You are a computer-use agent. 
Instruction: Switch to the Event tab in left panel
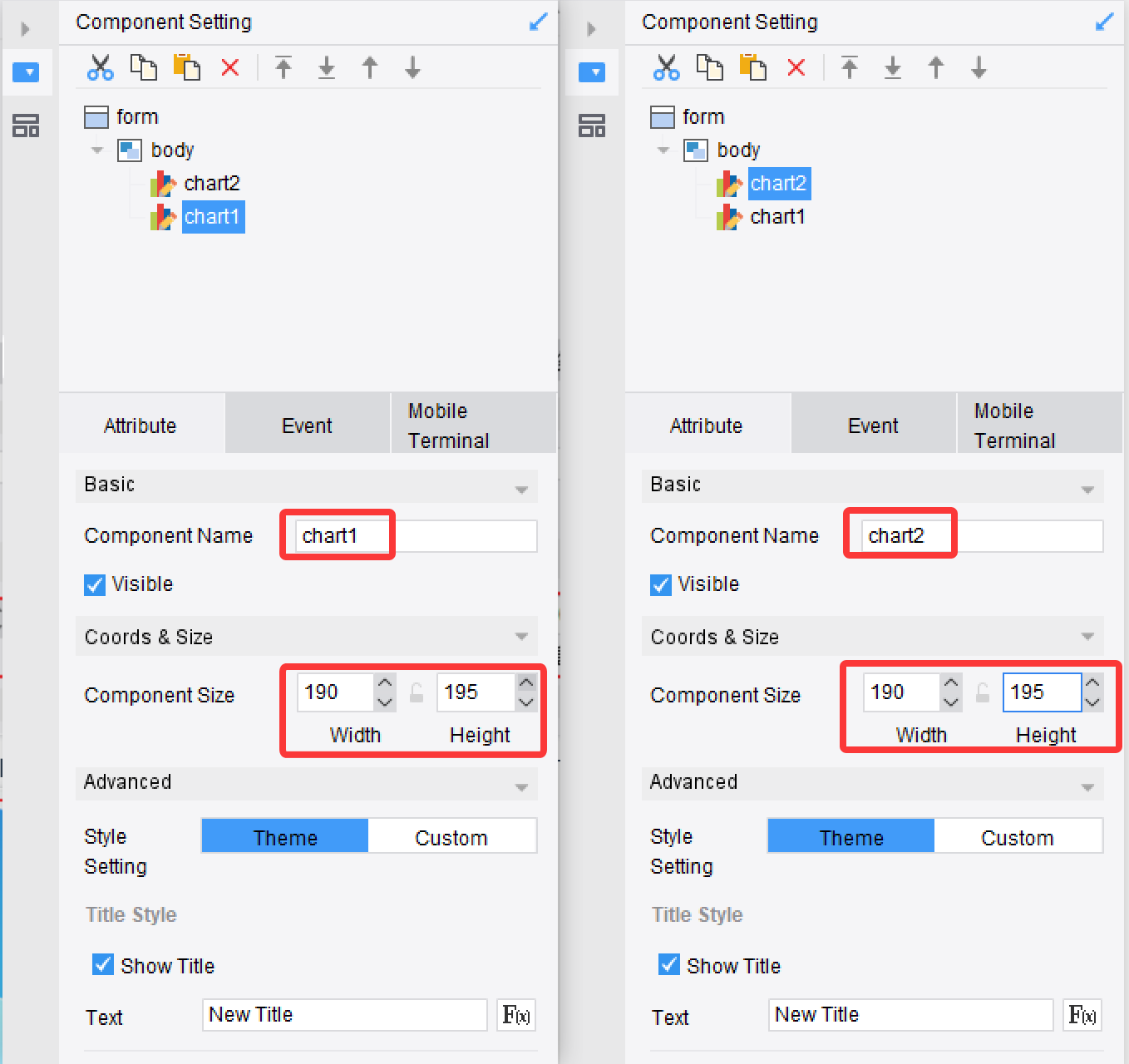coord(307,425)
